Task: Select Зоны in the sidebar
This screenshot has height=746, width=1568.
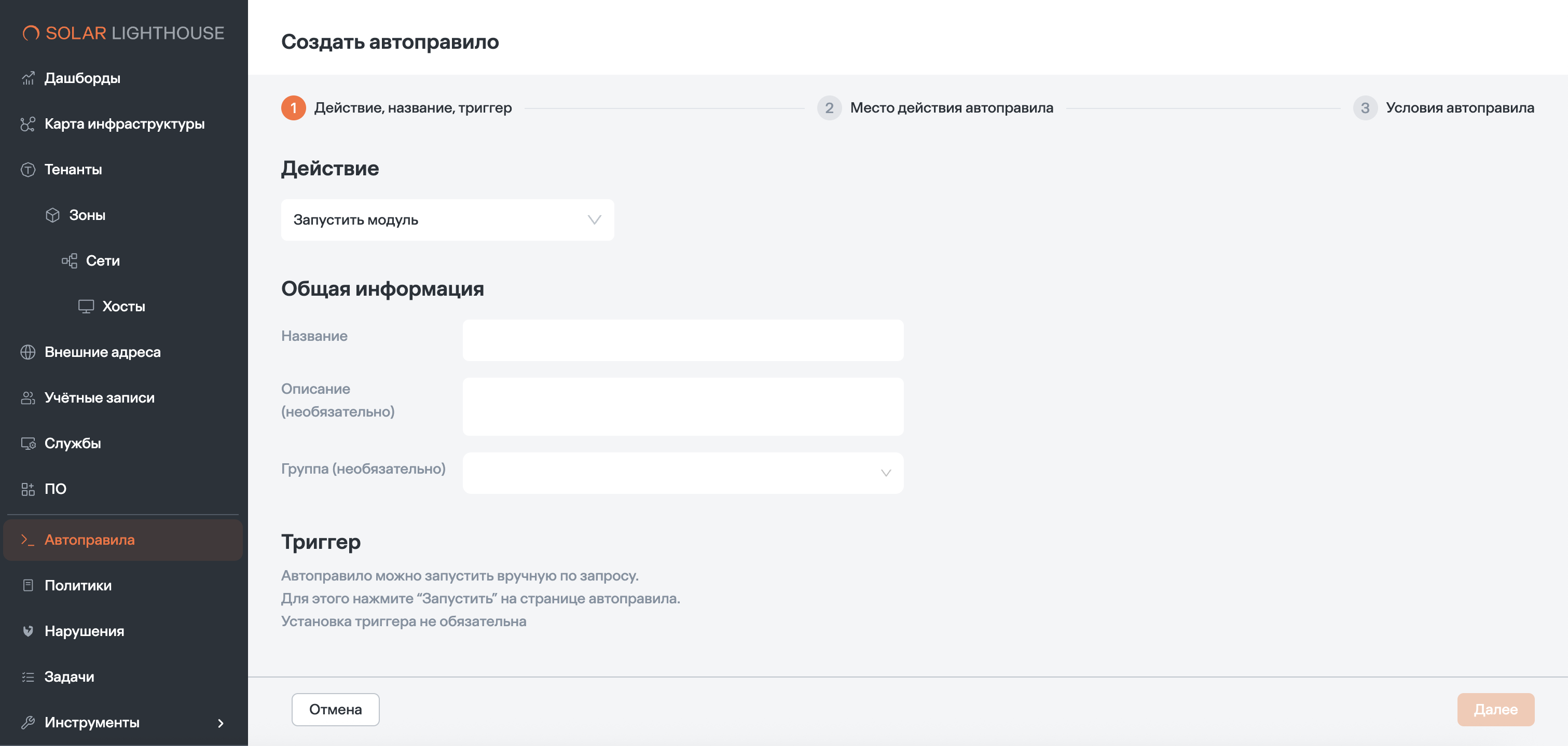Action: [x=87, y=215]
